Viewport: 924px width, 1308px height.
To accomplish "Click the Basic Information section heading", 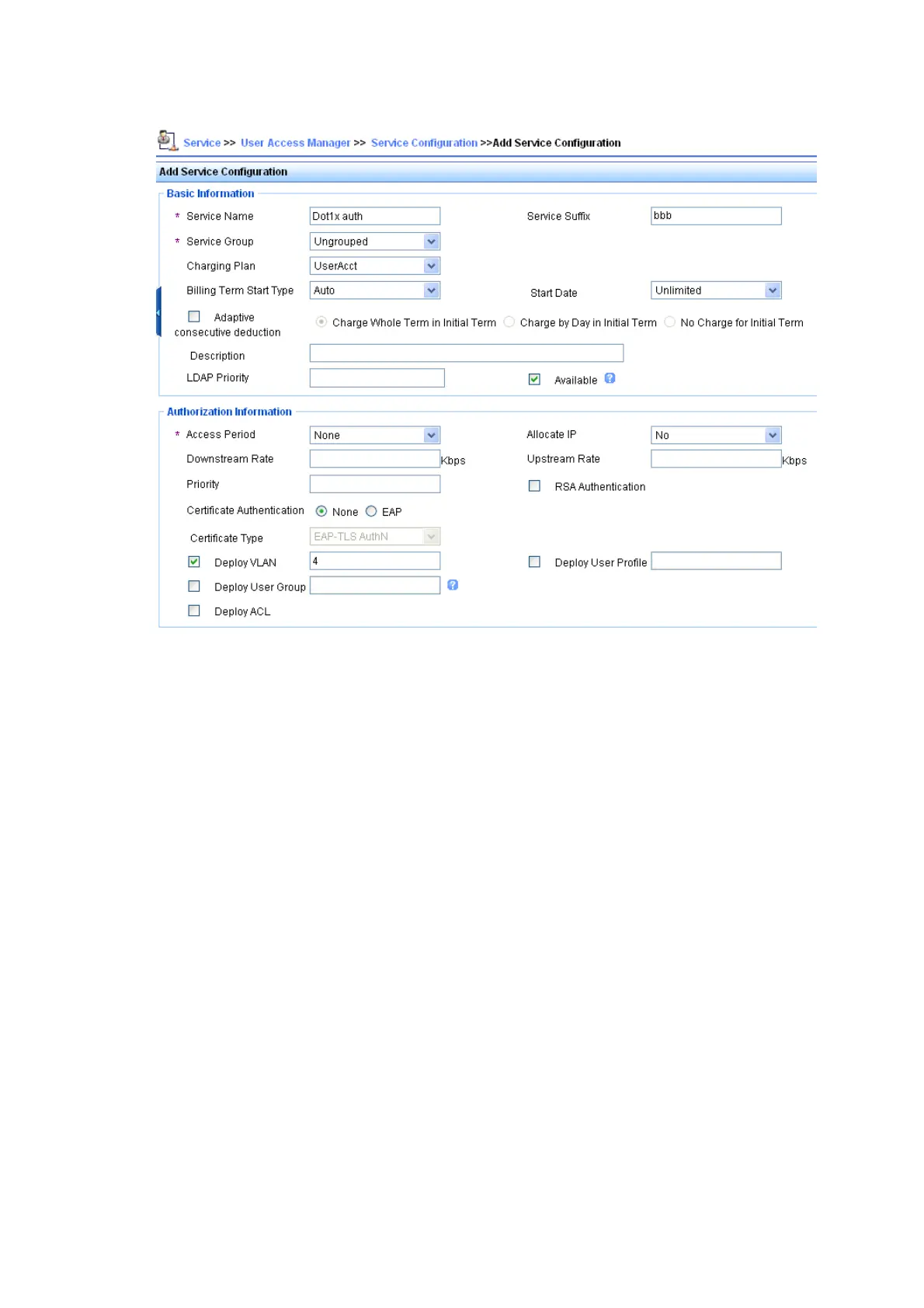I will coord(210,193).
